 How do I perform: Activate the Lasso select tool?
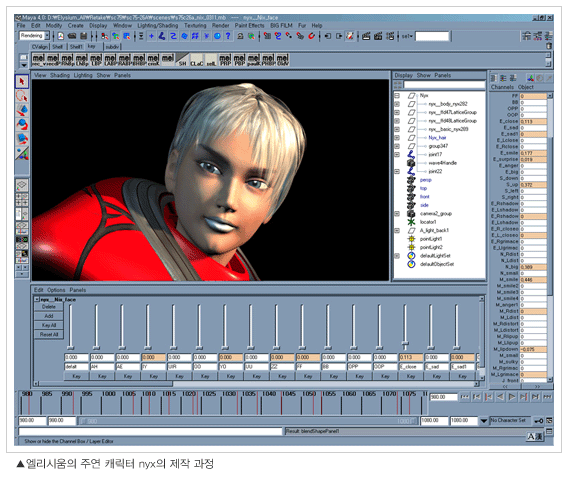click(x=22, y=96)
